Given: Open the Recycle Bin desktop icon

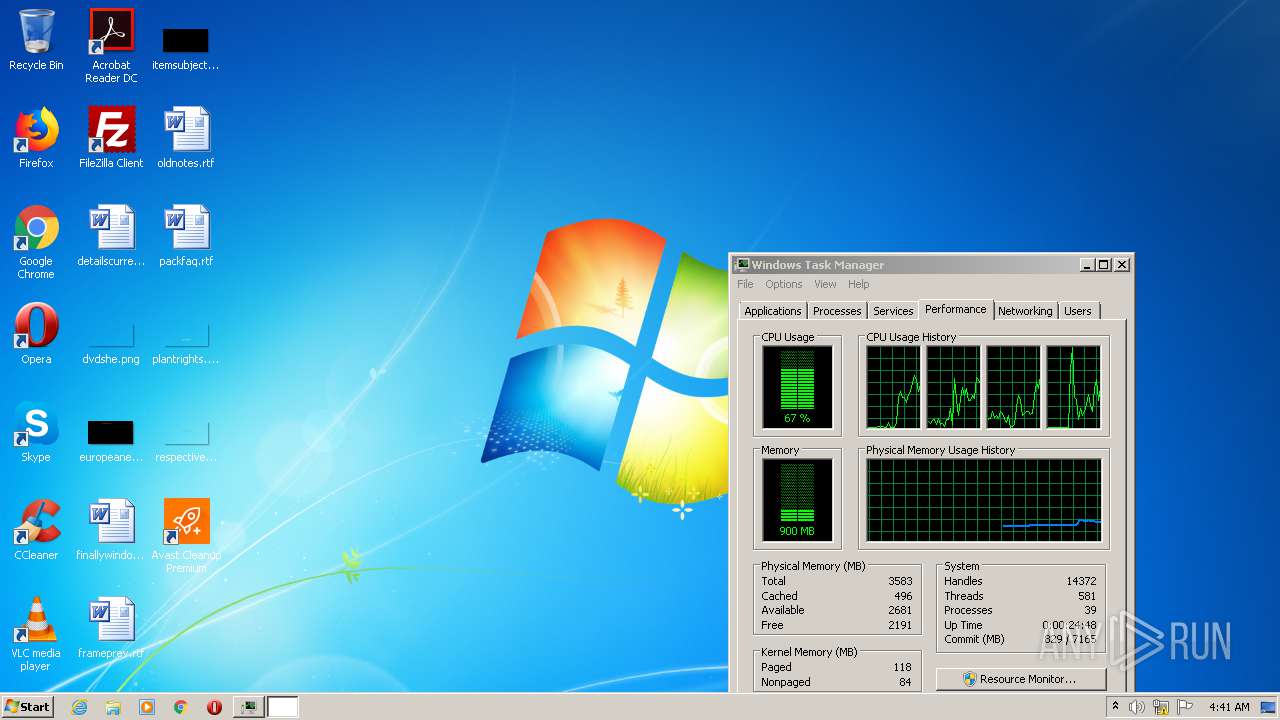Looking at the screenshot, I should tap(36, 40).
